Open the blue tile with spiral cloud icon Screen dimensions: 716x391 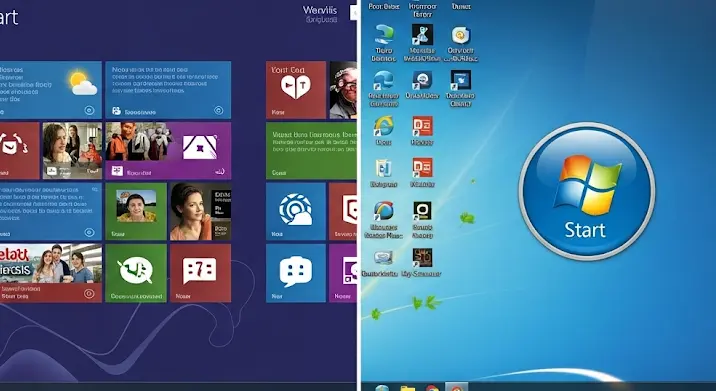(x=296, y=211)
